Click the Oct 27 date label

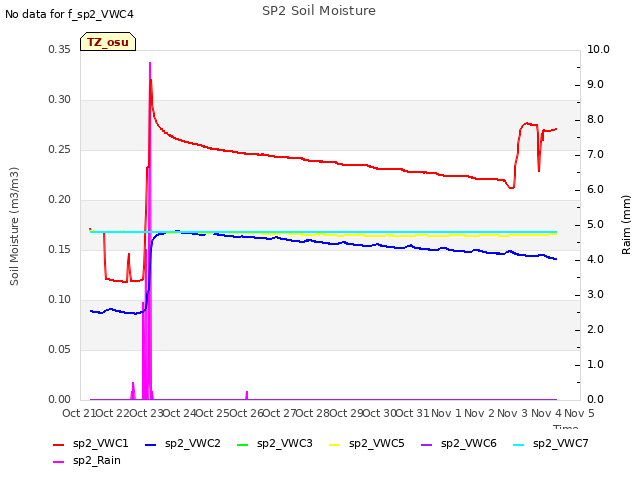tap(279, 413)
